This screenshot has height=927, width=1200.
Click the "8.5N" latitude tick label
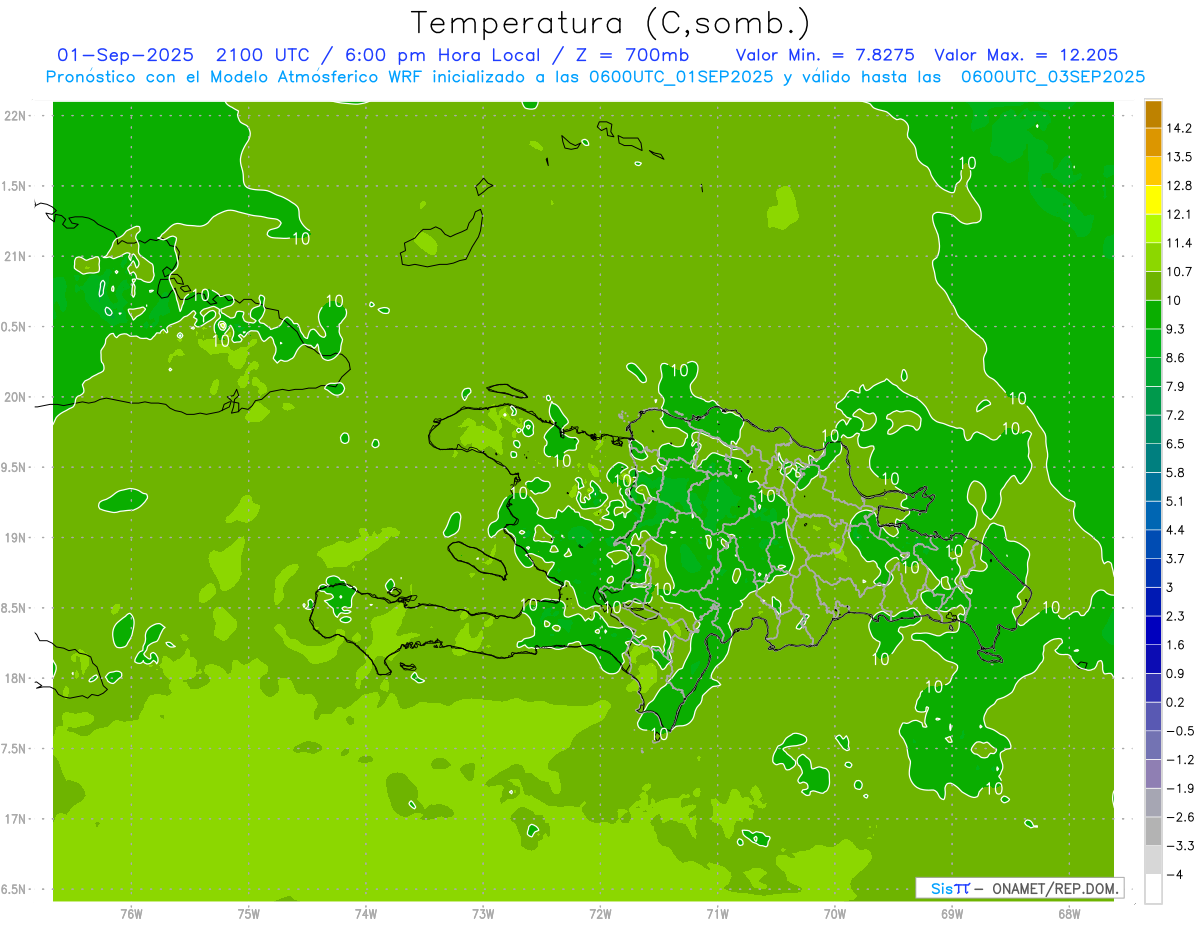(14, 608)
